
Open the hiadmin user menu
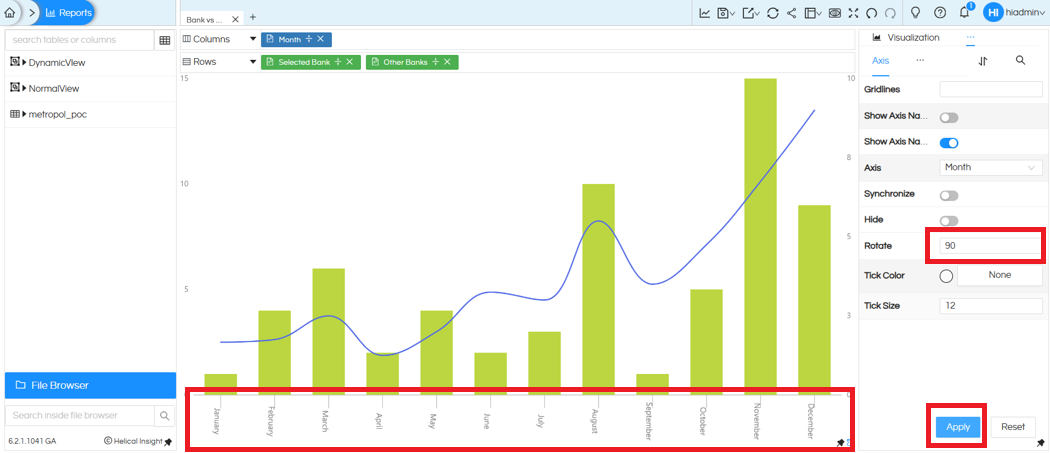point(1026,12)
